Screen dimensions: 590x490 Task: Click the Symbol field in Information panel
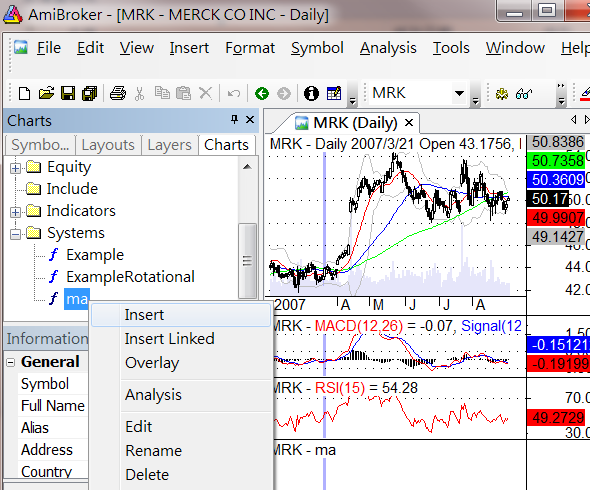[52, 384]
